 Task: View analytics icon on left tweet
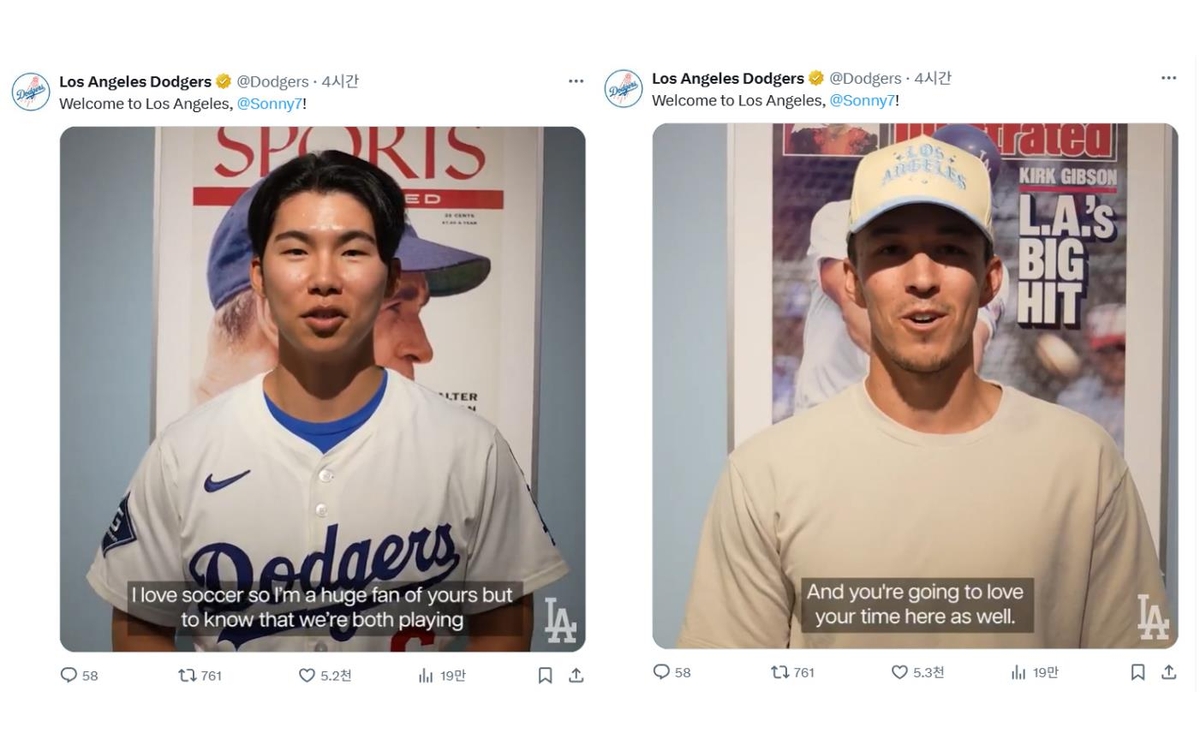(x=426, y=676)
